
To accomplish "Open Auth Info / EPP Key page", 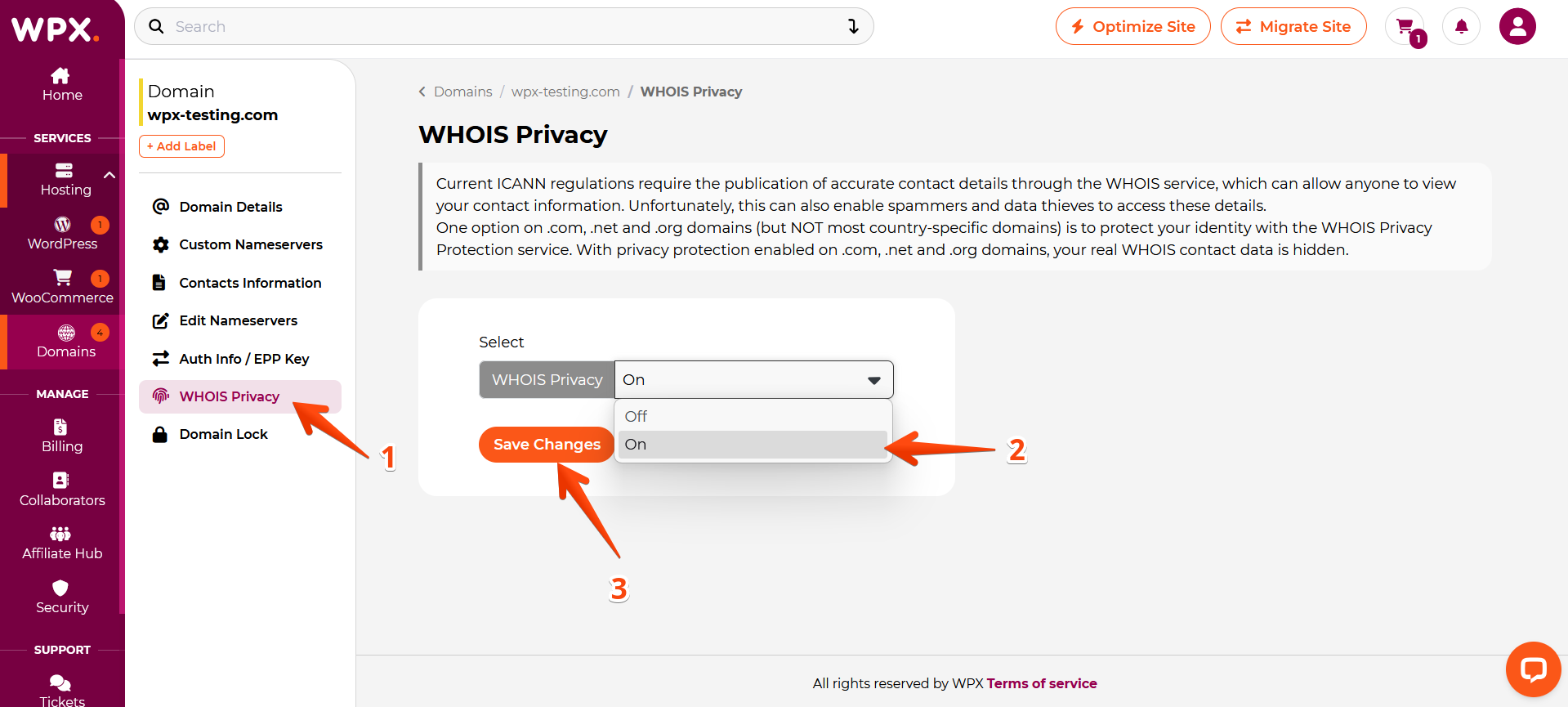I will pos(243,359).
